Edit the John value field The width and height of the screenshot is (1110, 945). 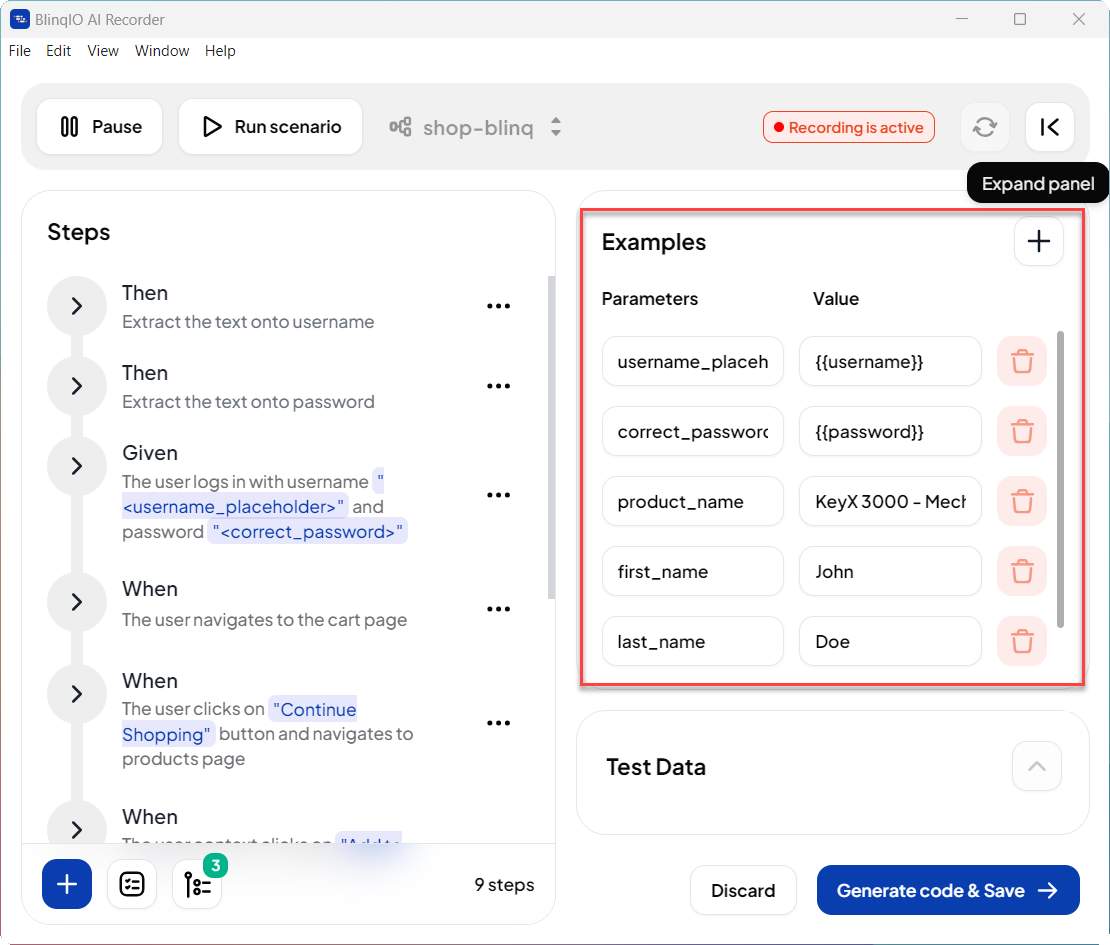[x=890, y=572]
